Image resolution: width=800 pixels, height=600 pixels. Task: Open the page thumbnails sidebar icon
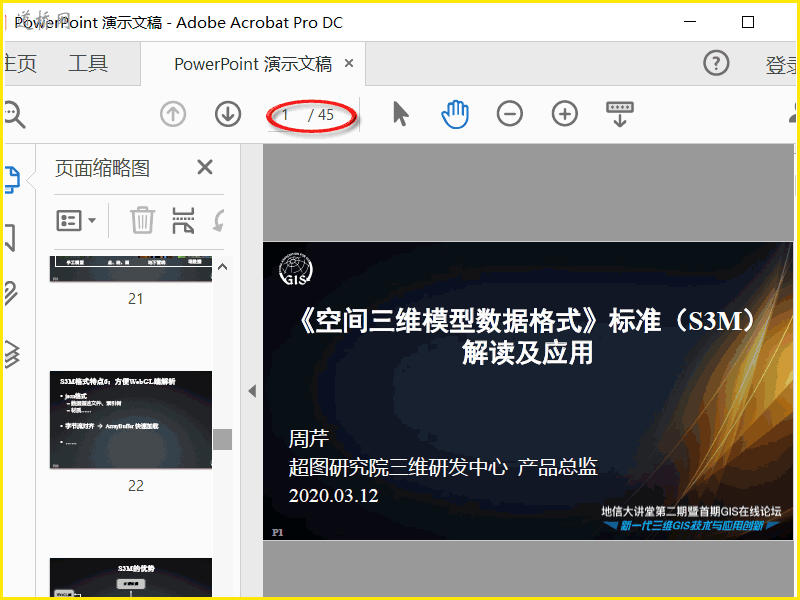point(12,180)
